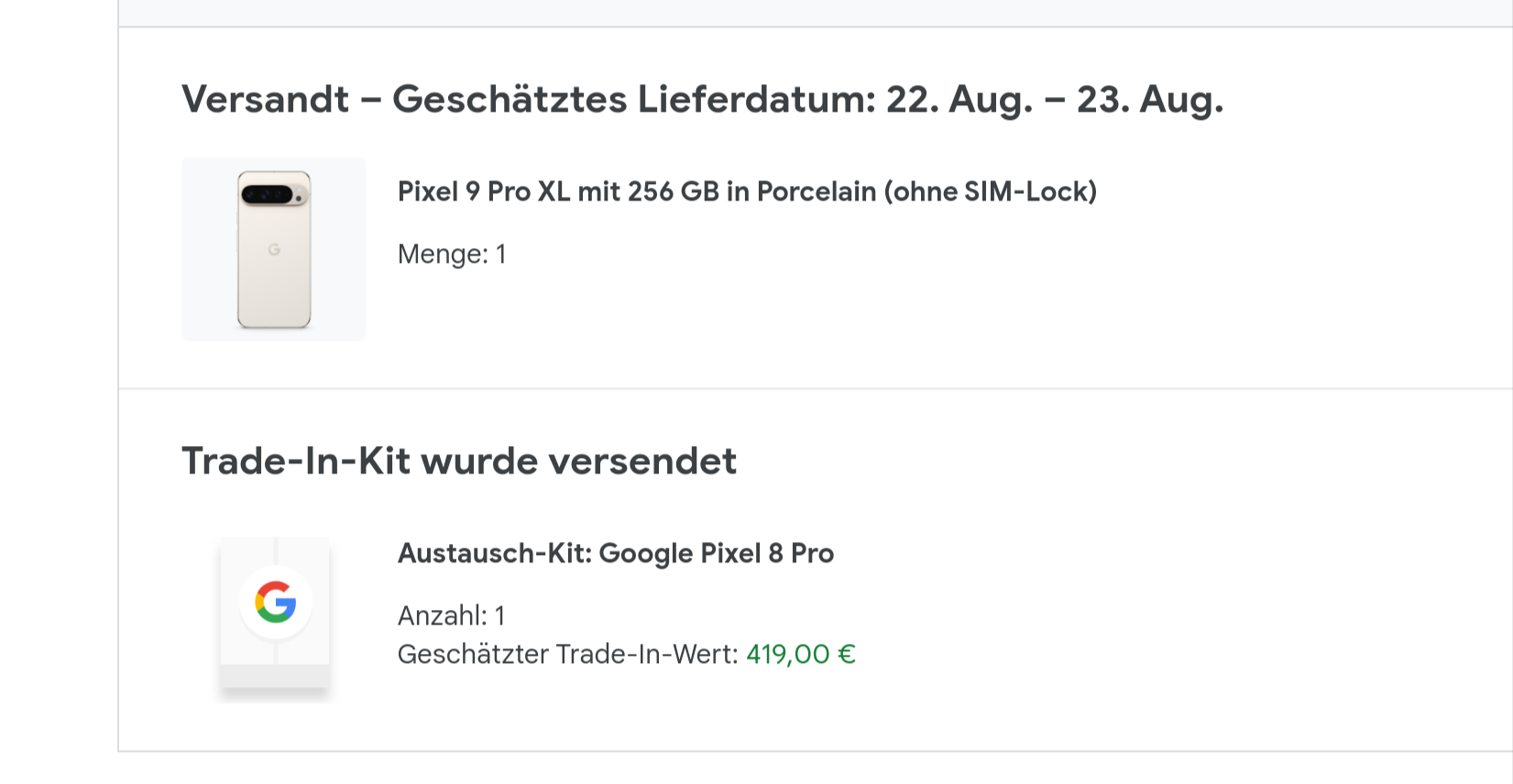
Task: Click the "Menge: 1" quantity text
Action: tap(452, 254)
